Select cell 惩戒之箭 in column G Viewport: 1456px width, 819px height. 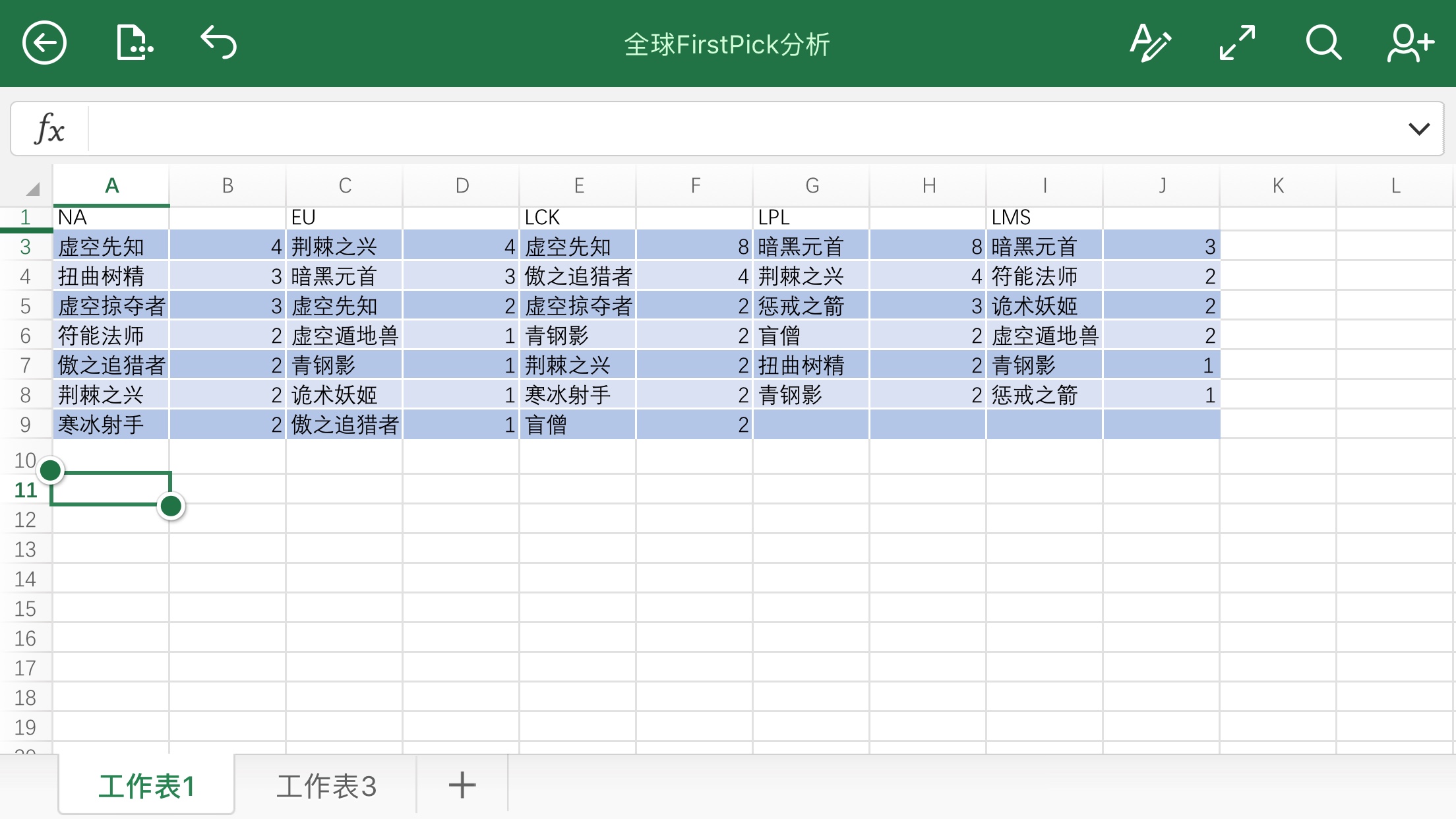(811, 306)
